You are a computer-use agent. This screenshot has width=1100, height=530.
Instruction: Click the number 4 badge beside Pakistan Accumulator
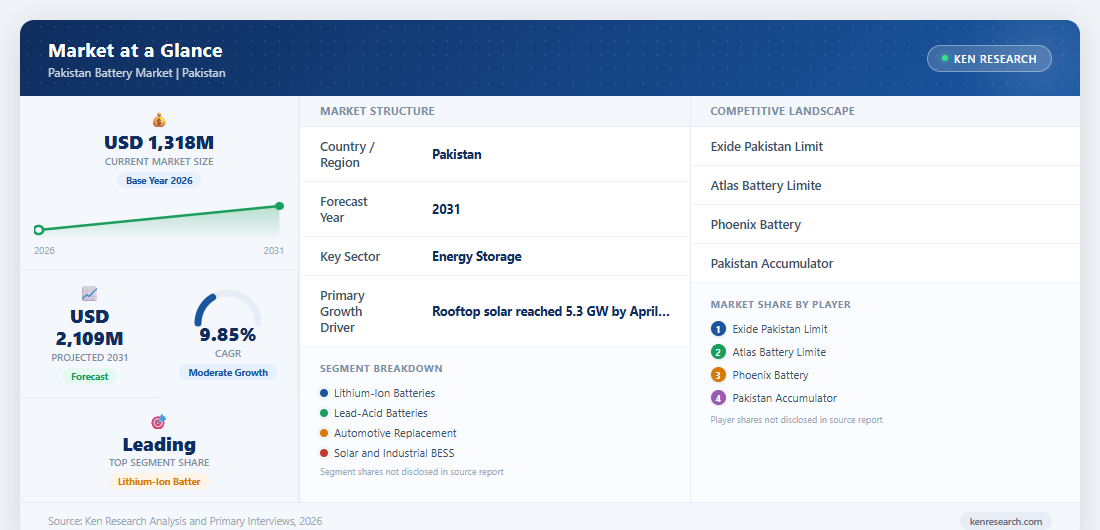[x=718, y=398]
